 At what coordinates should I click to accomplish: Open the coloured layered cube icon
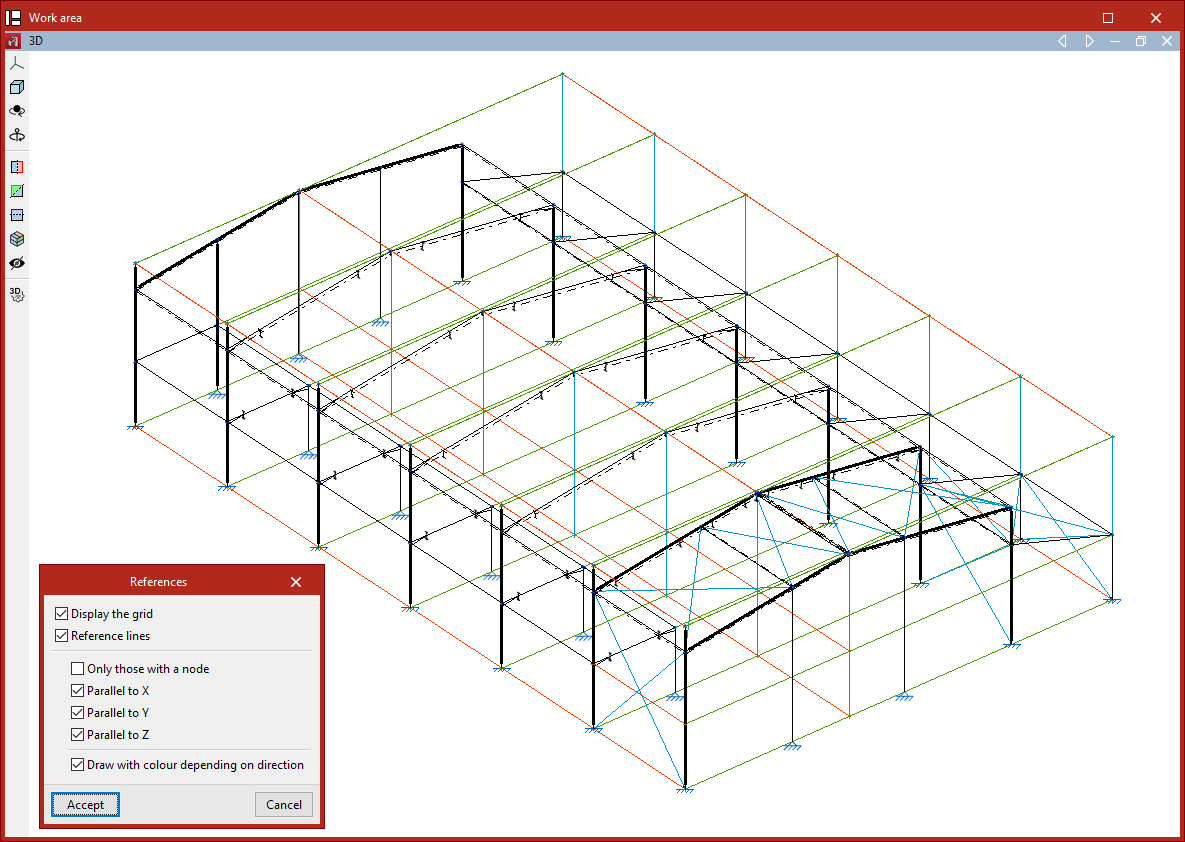(x=17, y=239)
